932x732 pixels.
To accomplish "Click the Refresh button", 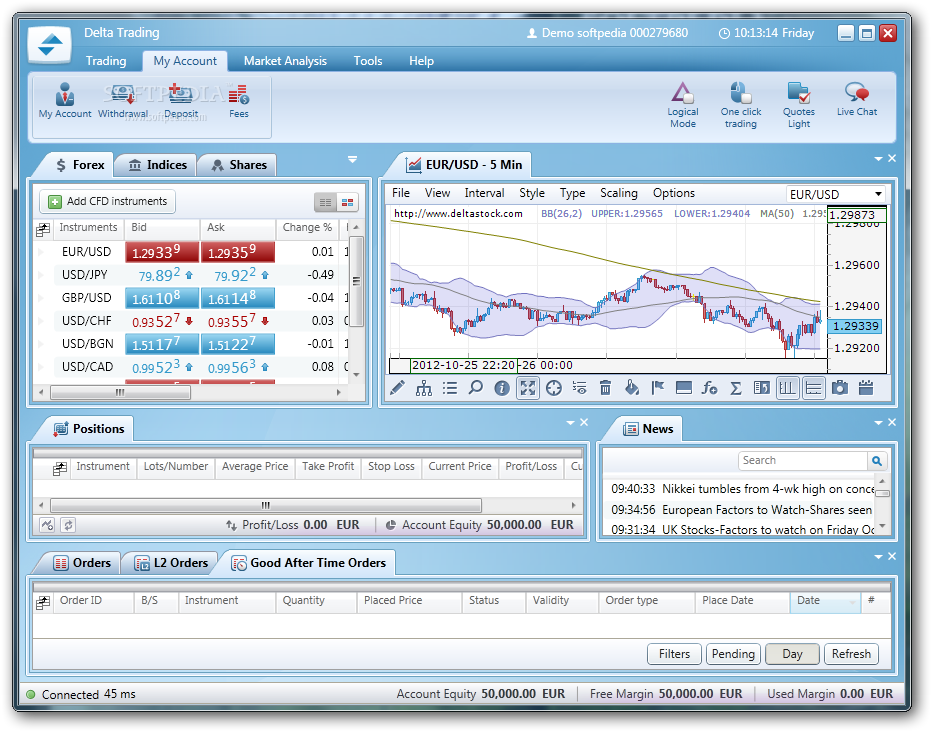I will click(x=851, y=654).
